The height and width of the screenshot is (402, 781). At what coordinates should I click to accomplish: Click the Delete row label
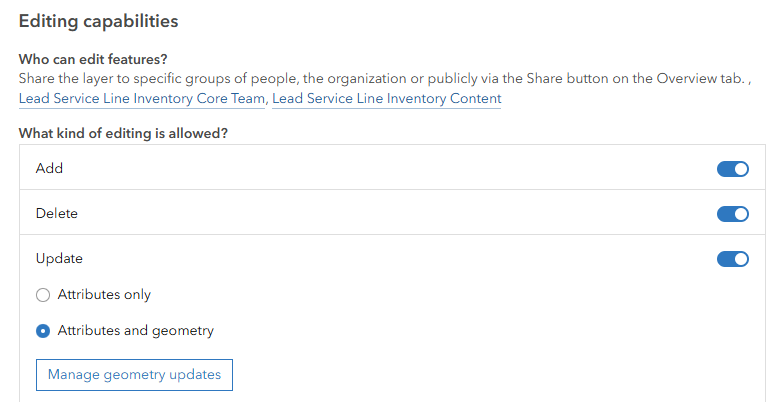click(56, 214)
